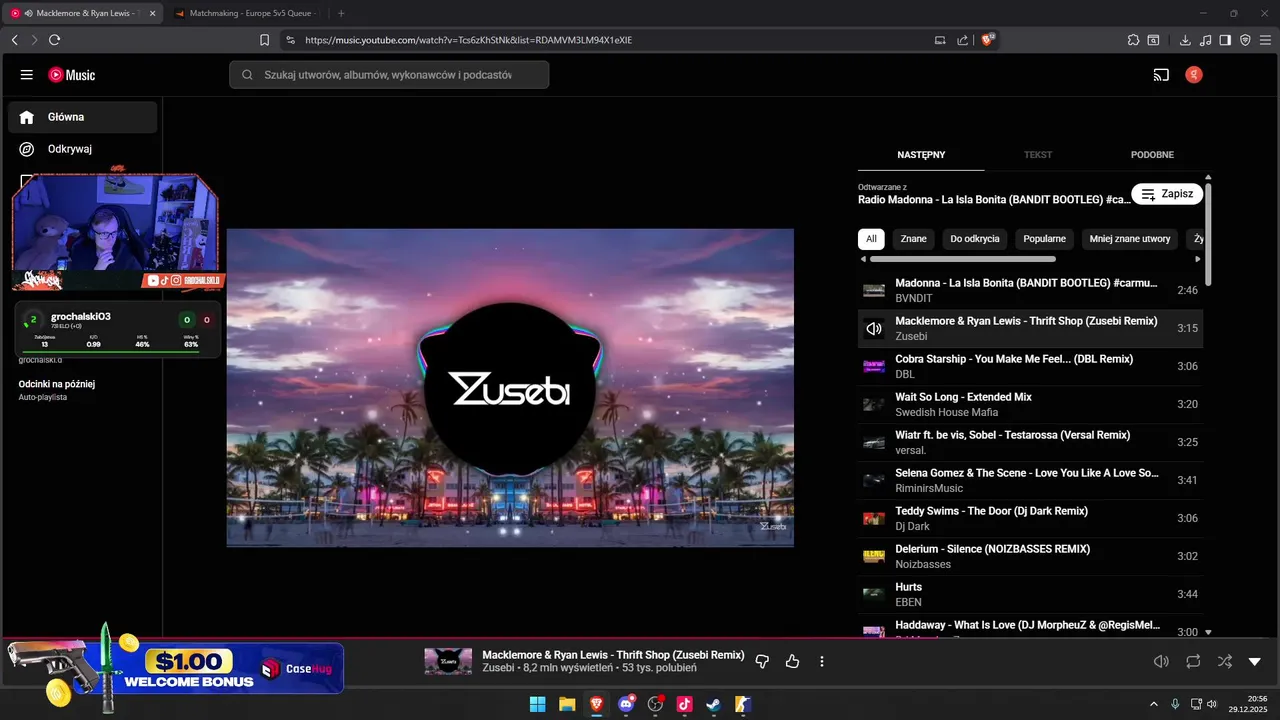Toggle the browser sidebar panel icon
Viewport: 1280px width, 720px height.
point(1225,40)
